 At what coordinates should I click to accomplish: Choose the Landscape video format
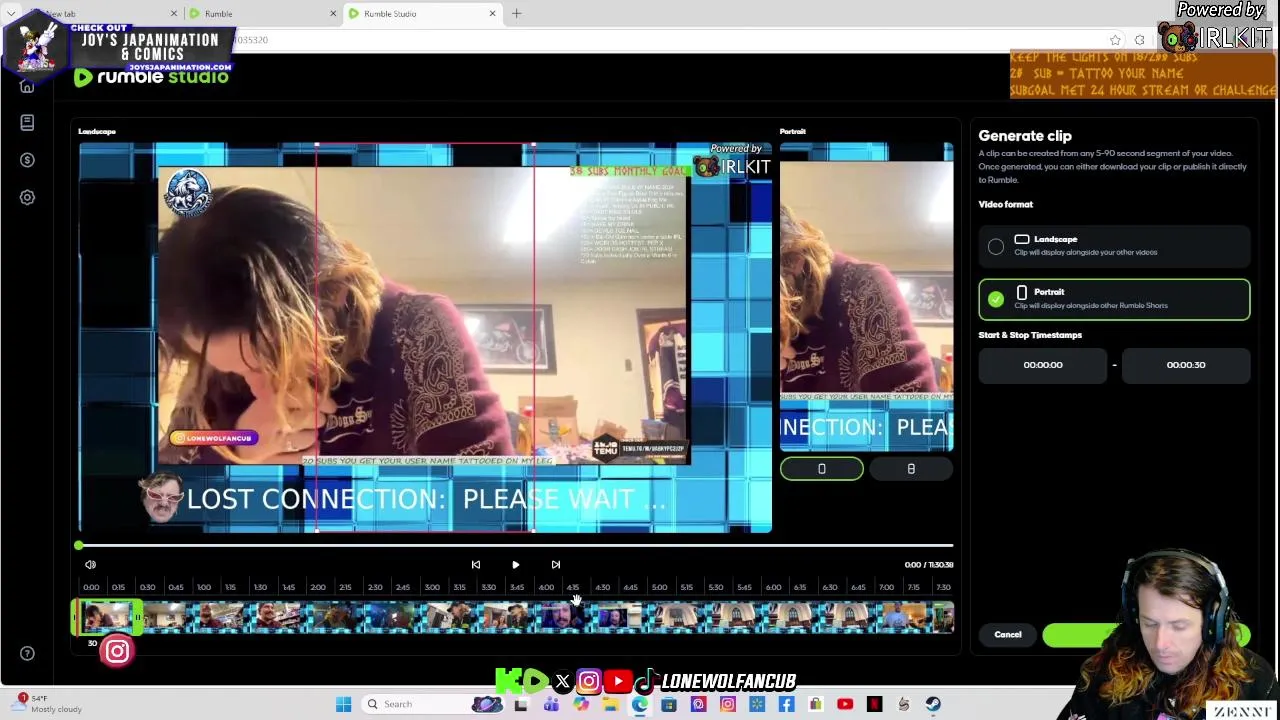[x=1114, y=246]
